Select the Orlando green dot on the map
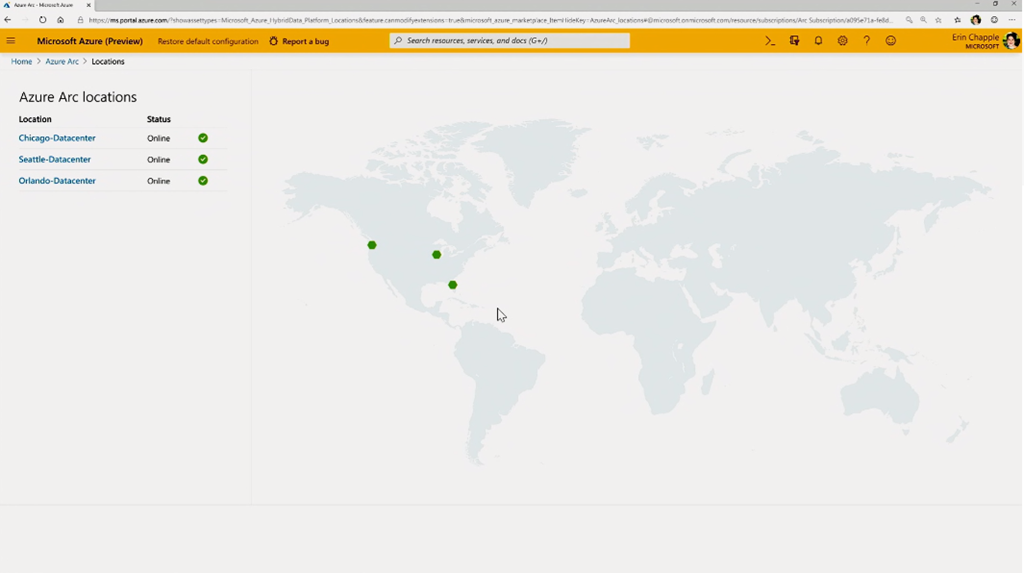 pos(453,285)
